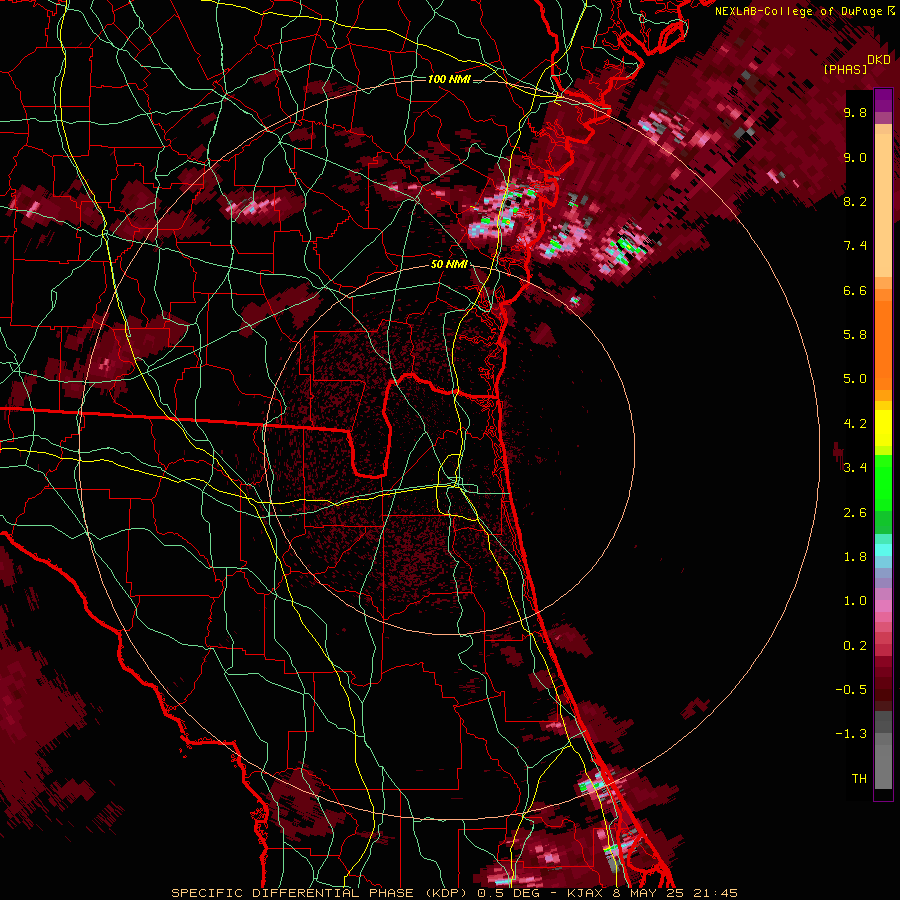
Task: Select the 8.2 legend value
Action: pyautogui.click(x=855, y=201)
